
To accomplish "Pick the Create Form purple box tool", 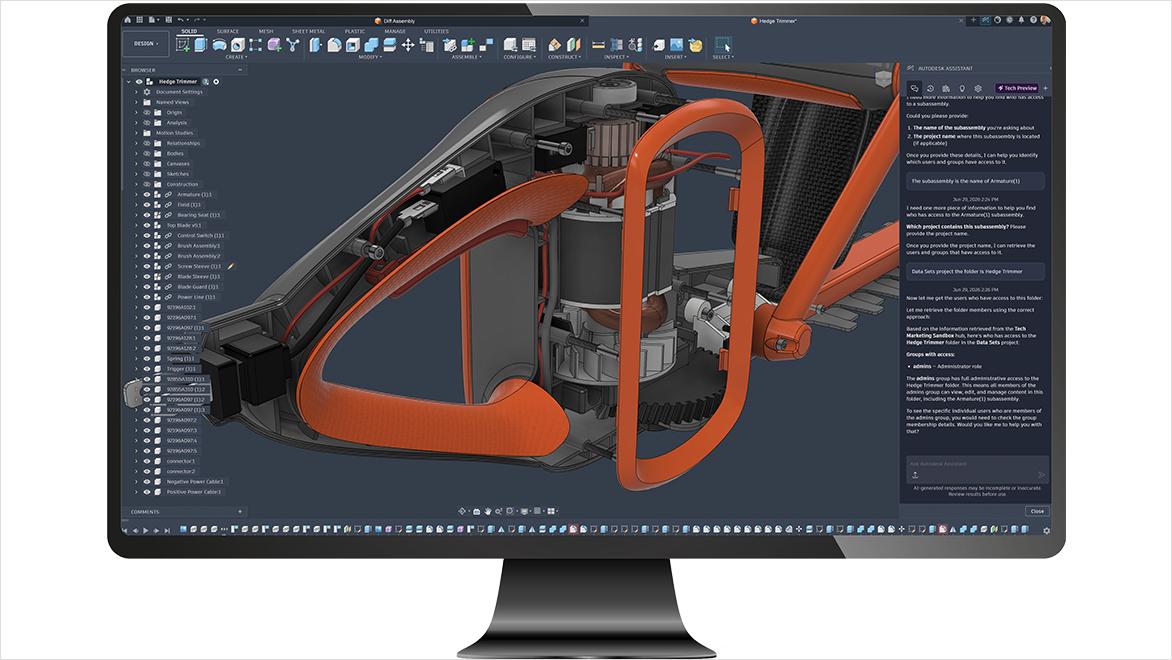I will (274, 45).
